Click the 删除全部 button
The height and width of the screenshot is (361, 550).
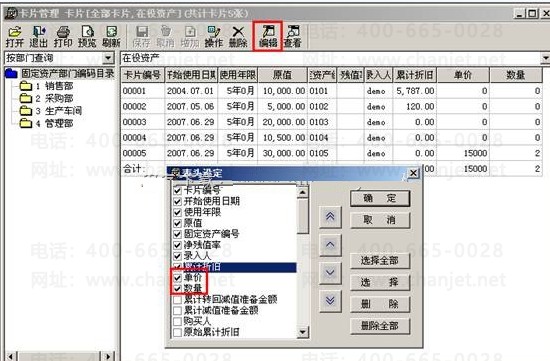click(x=380, y=326)
